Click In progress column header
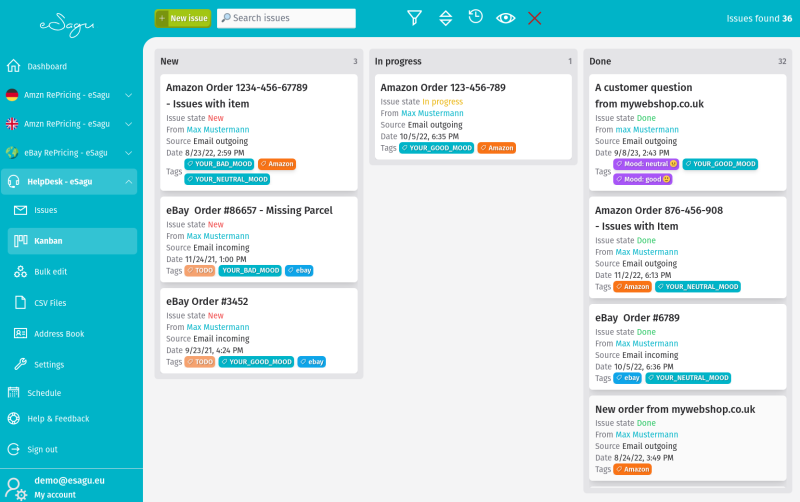Image resolution: width=800 pixels, height=502 pixels. click(x=398, y=61)
